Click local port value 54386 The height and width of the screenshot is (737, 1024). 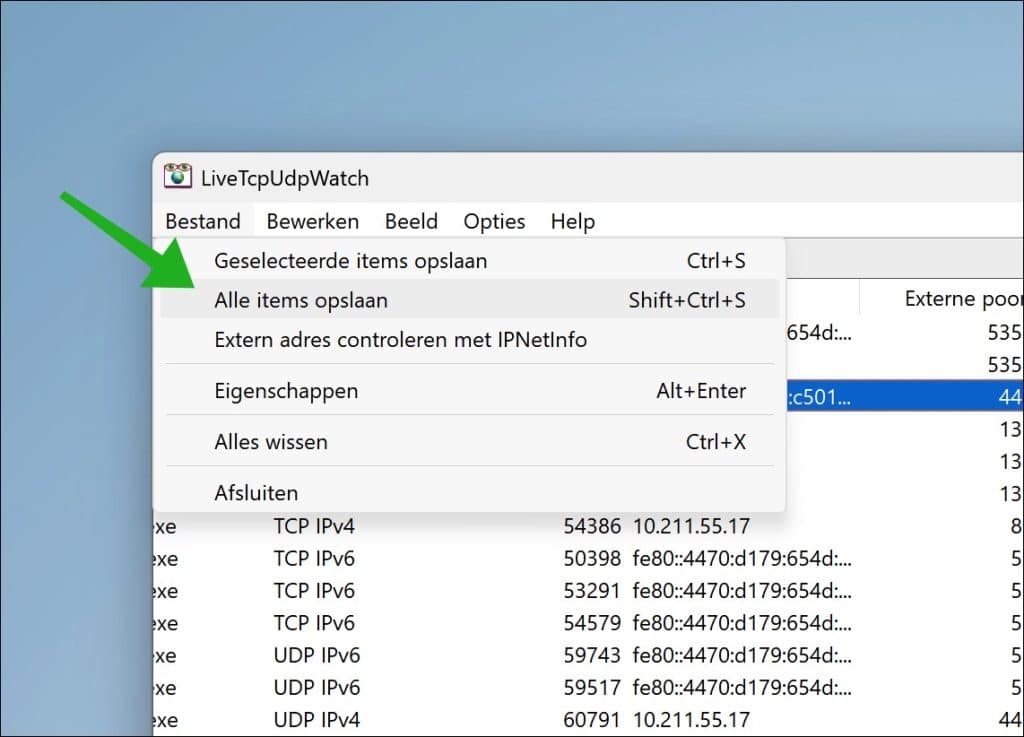pos(592,526)
